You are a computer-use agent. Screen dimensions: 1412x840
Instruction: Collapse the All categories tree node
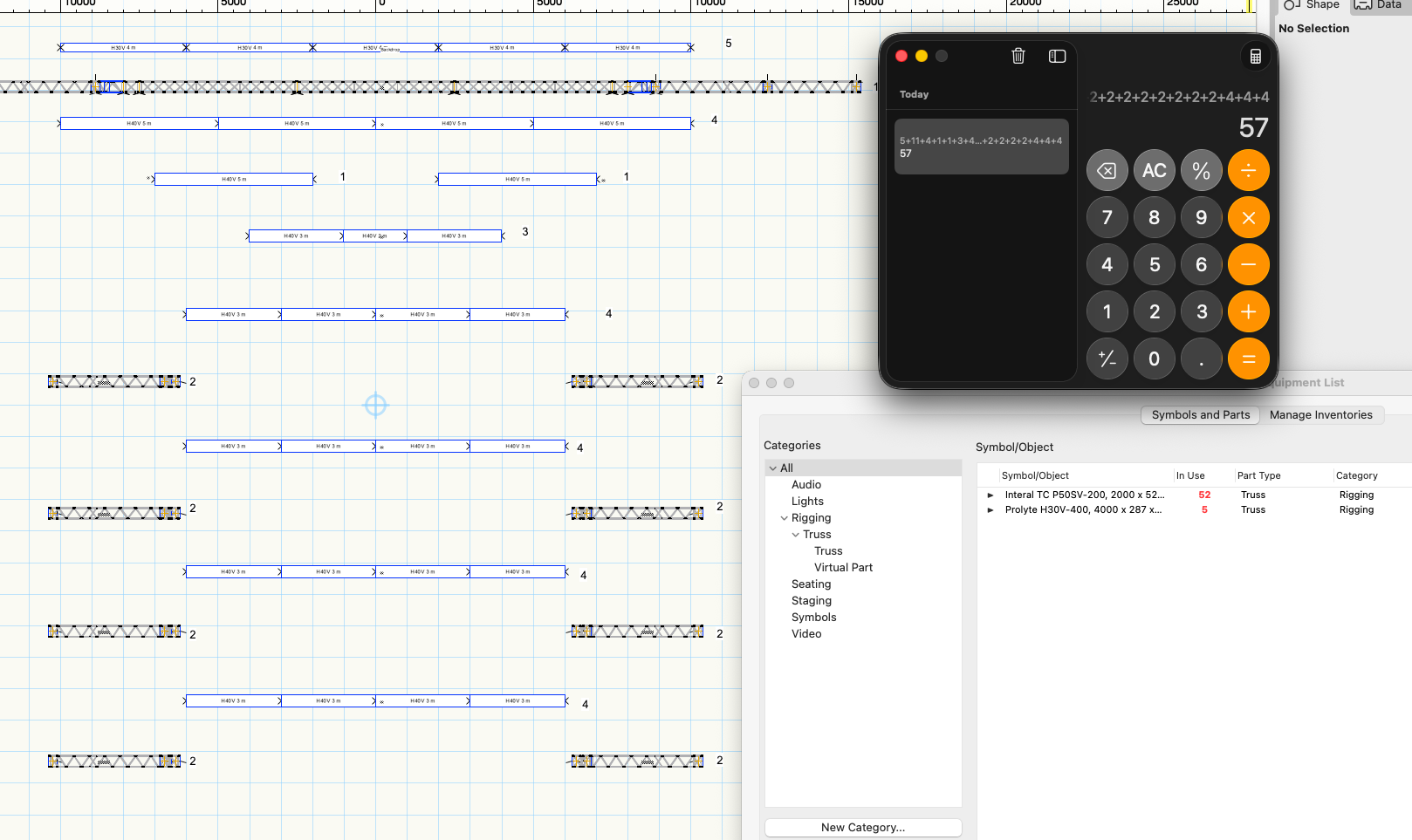(773, 468)
